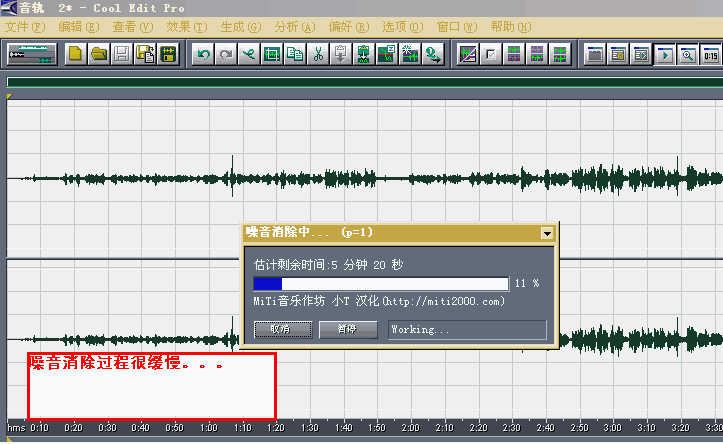Image resolution: width=723 pixels, height=444 pixels.
Task: Click the zero crossings adjust icon
Action: (387, 54)
